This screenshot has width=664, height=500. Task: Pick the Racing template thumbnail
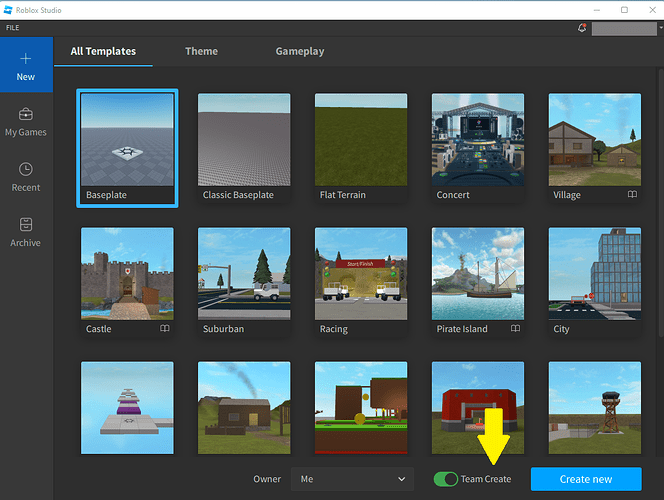pyautogui.click(x=361, y=273)
